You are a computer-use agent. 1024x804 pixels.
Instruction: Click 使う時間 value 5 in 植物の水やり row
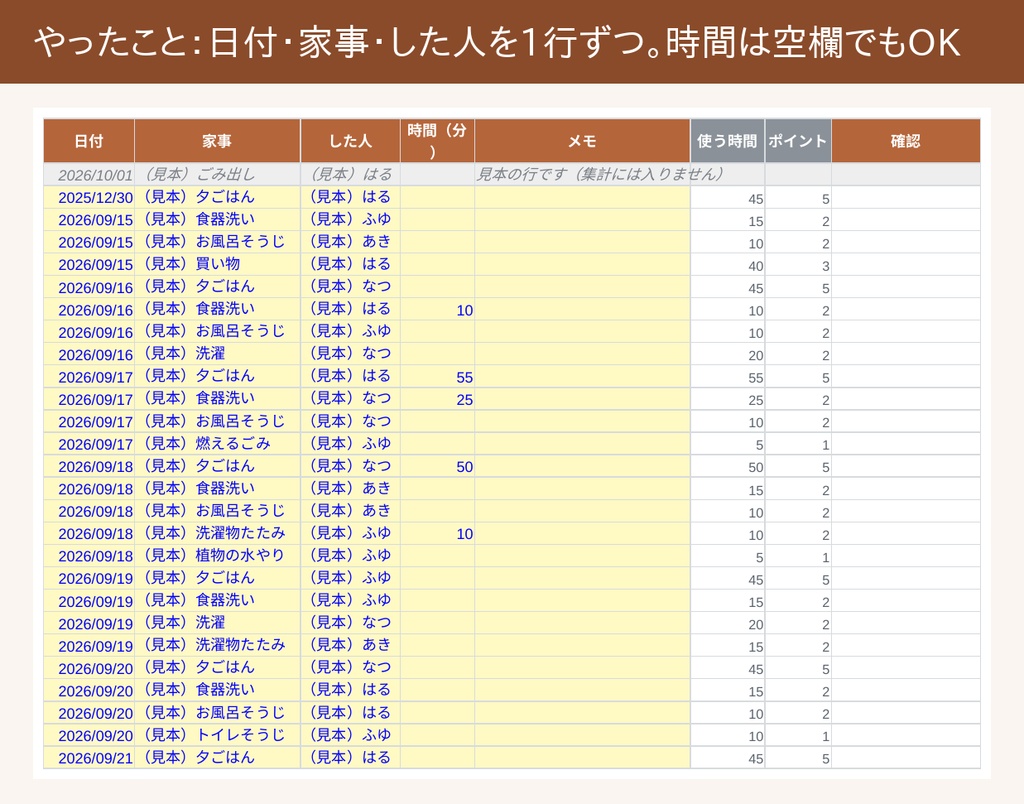pyautogui.click(x=727, y=556)
